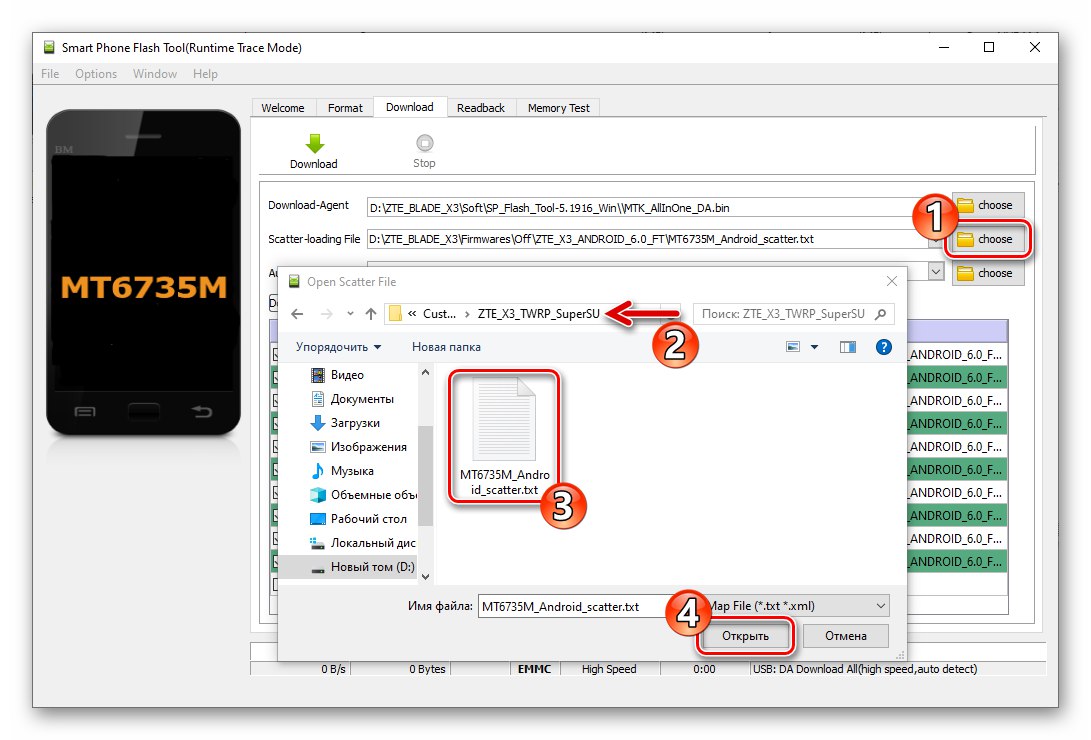Click the Cust... breadcrumb segment
Screen dimensions: 1091x740
click(x=439, y=314)
